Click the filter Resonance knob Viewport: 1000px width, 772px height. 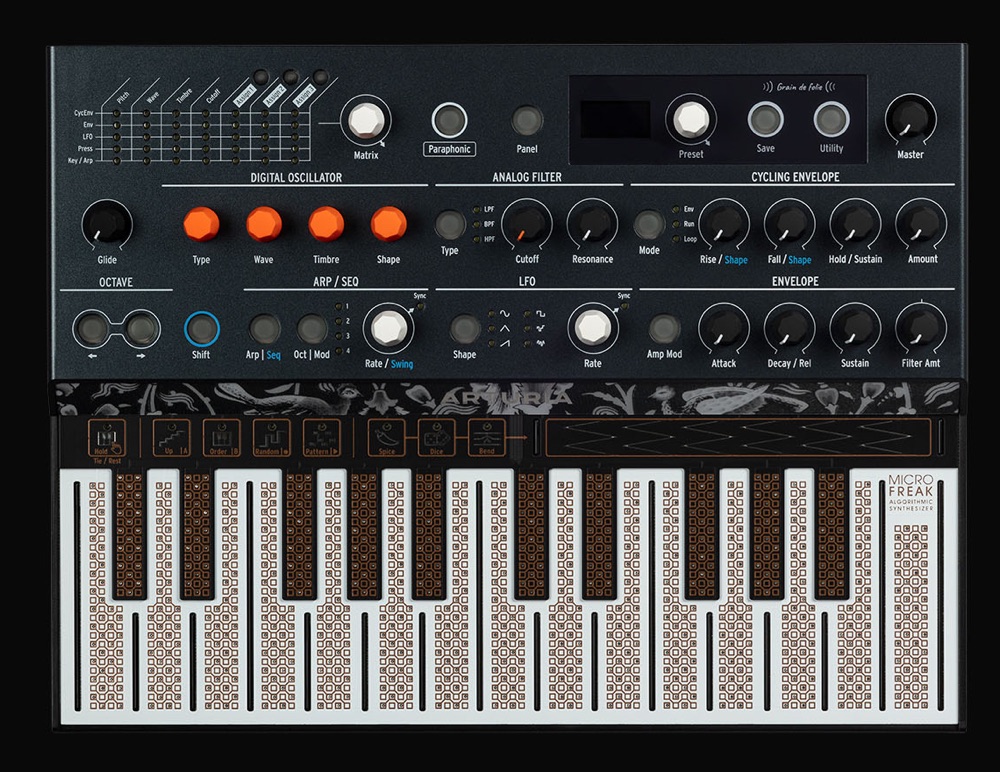point(592,224)
